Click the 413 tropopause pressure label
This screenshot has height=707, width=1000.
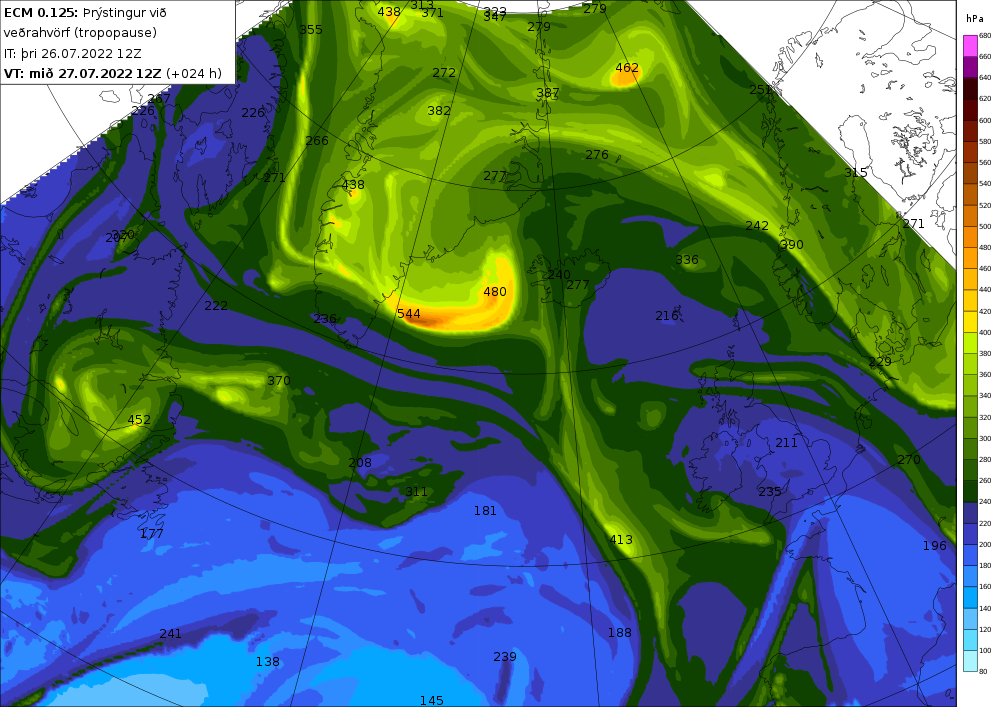[621, 540]
